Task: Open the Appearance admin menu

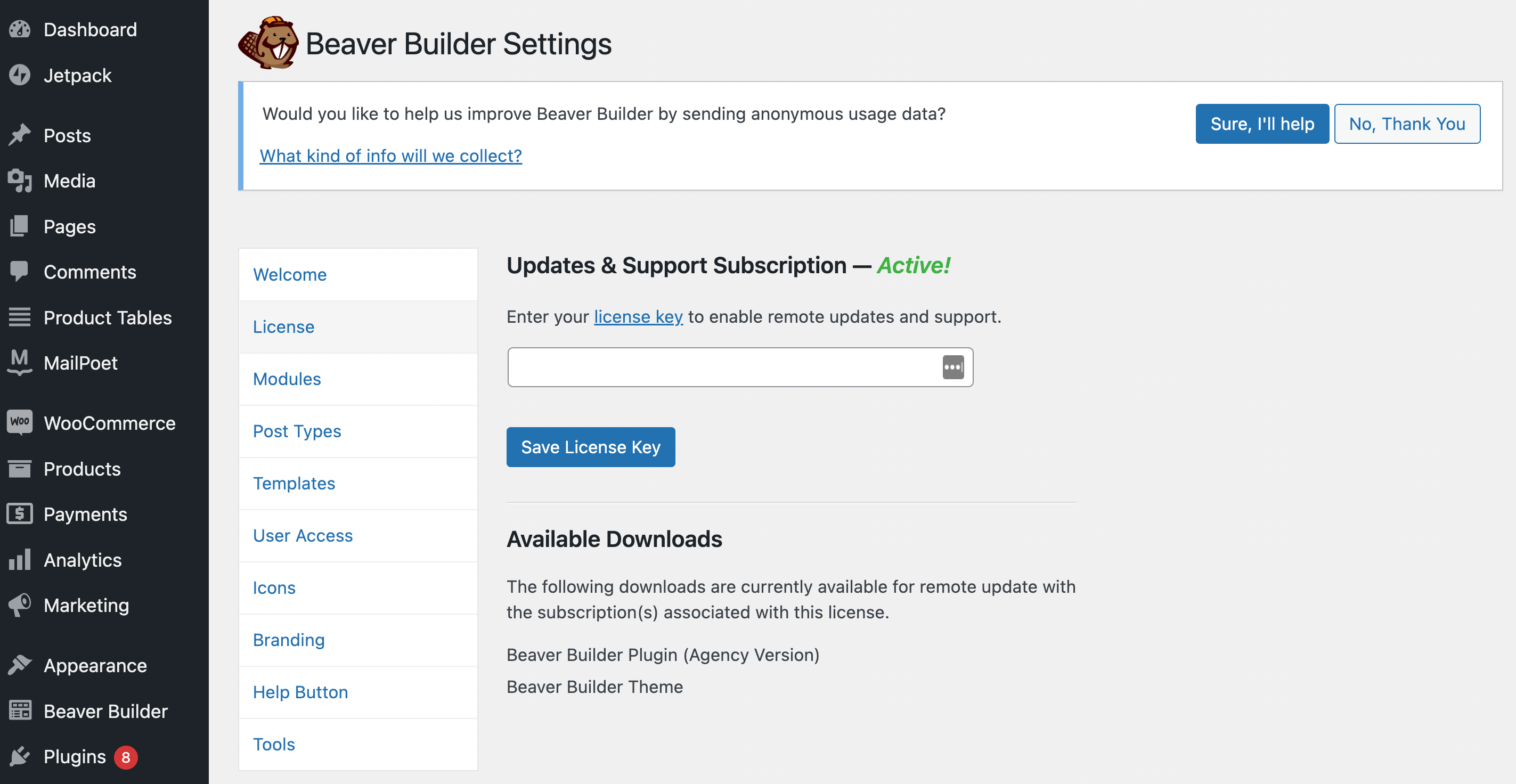Action: click(95, 666)
